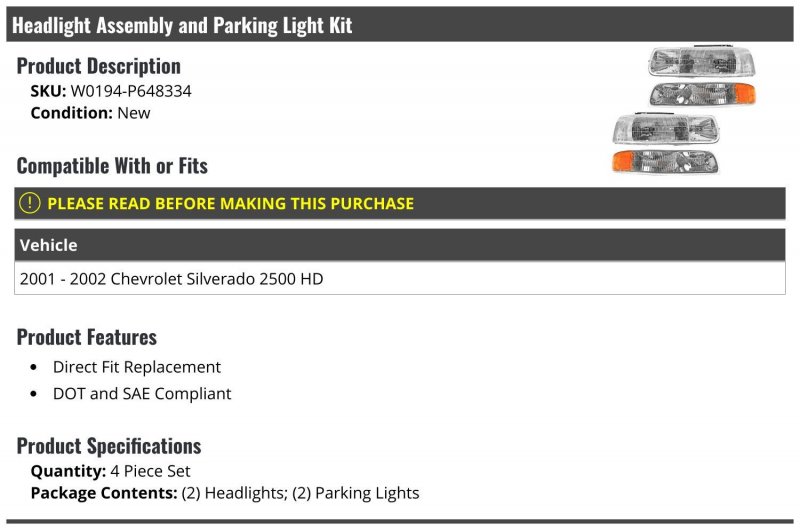This screenshot has height=530, width=800.
Task: Click the yellow exclamation warning icon
Action: click(30, 203)
